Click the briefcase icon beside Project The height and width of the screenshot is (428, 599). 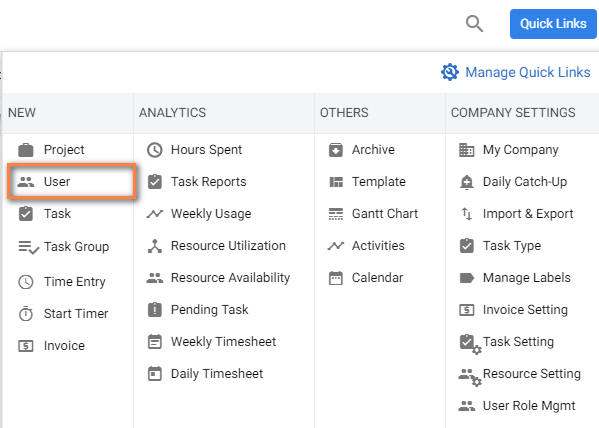tap(26, 150)
